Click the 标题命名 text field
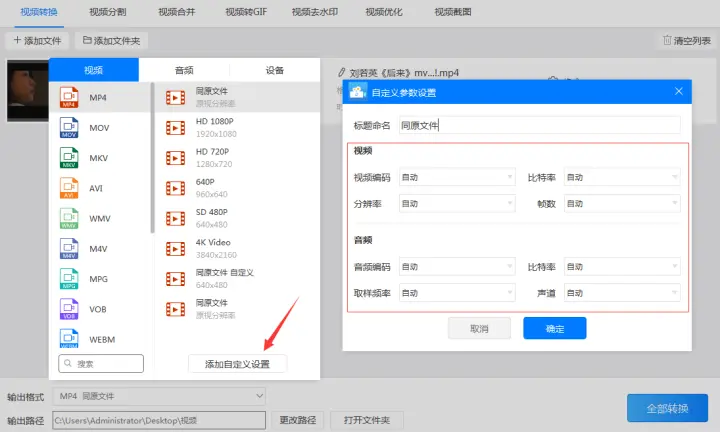This screenshot has height=432, width=720. [540, 125]
